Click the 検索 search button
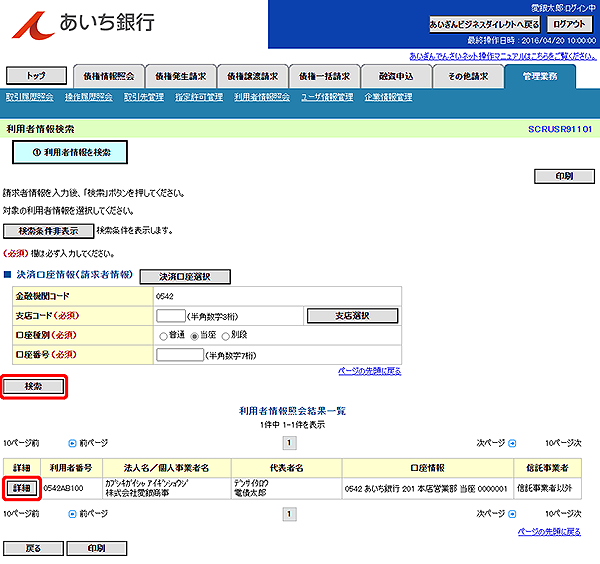600x564 pixels. tap(34, 386)
